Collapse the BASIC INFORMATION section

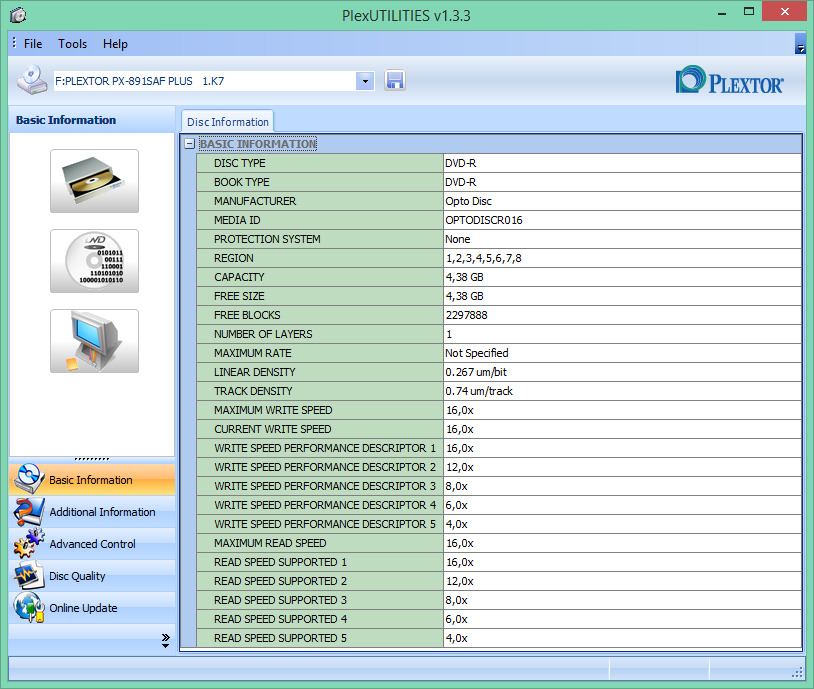coord(189,144)
